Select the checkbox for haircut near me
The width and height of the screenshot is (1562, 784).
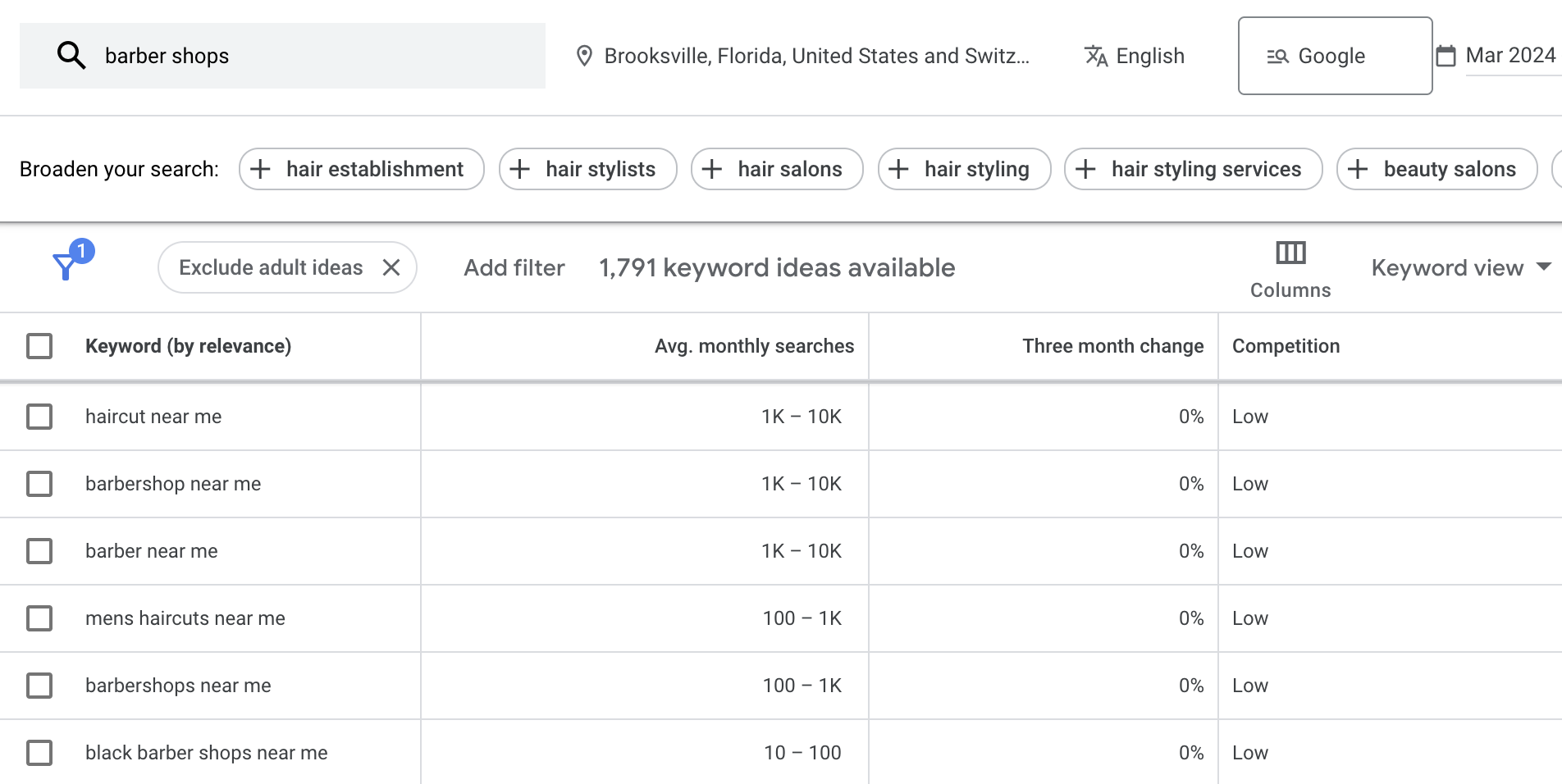[39, 417]
